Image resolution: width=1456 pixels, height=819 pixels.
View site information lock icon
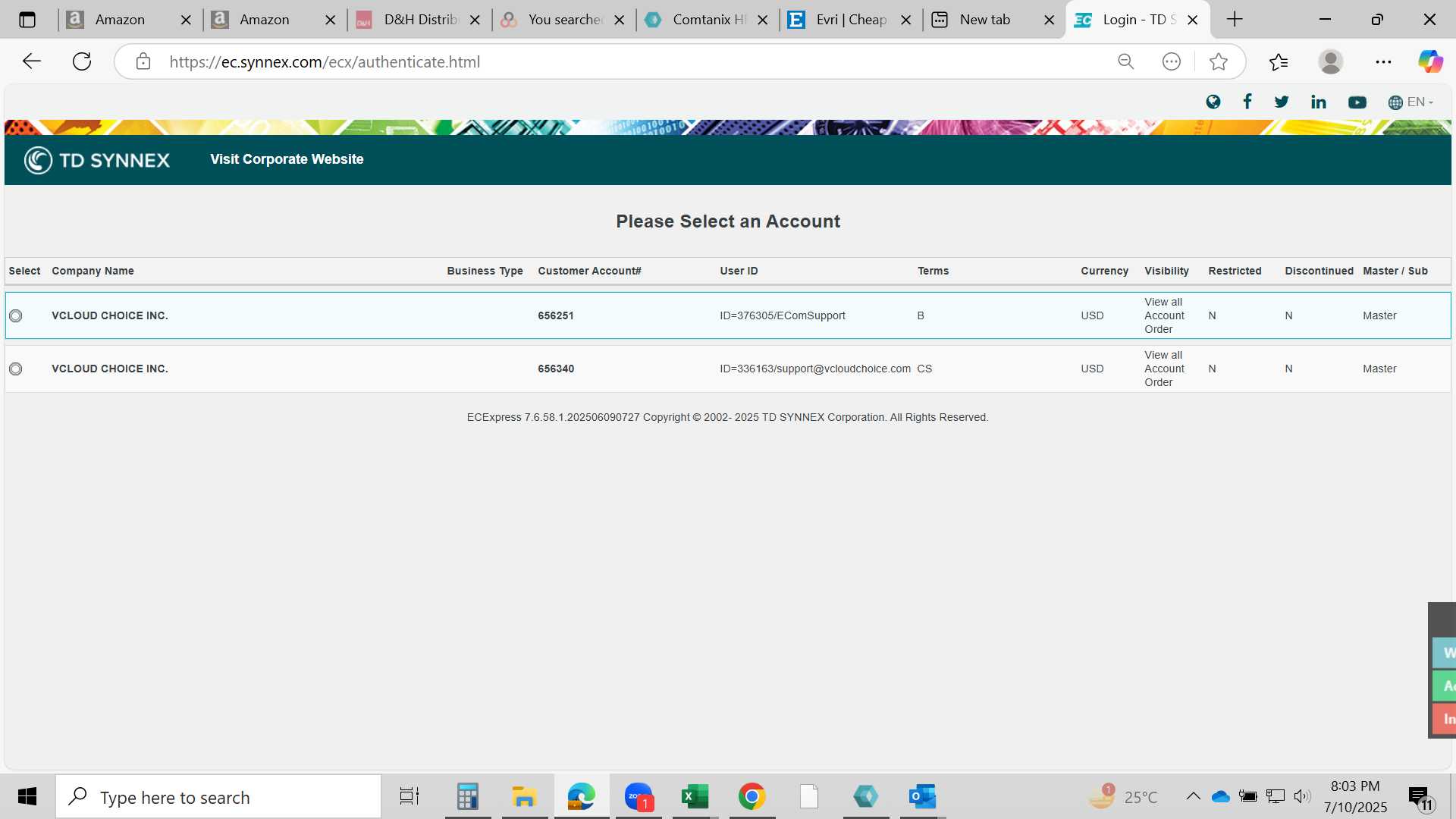[143, 61]
